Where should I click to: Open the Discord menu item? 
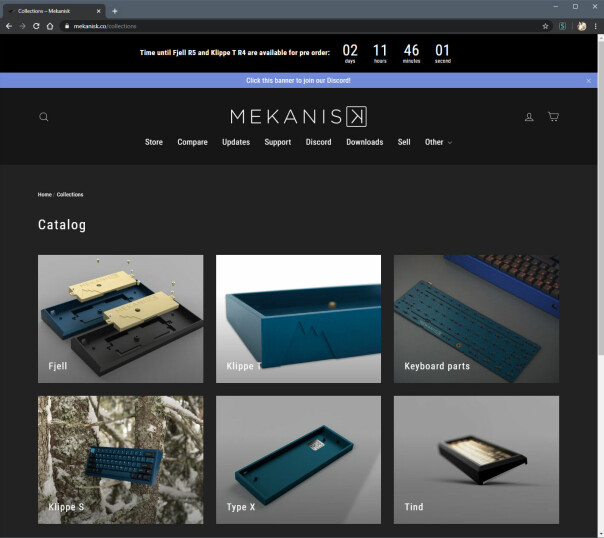click(319, 142)
